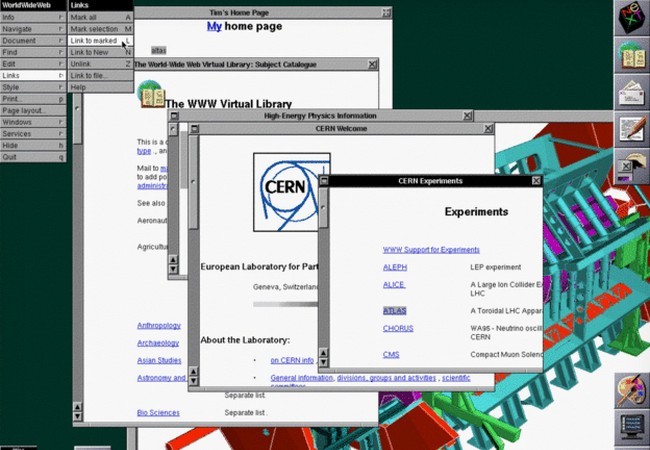Choose Mark all in the Links menu
The image size is (650, 450).
100,17
